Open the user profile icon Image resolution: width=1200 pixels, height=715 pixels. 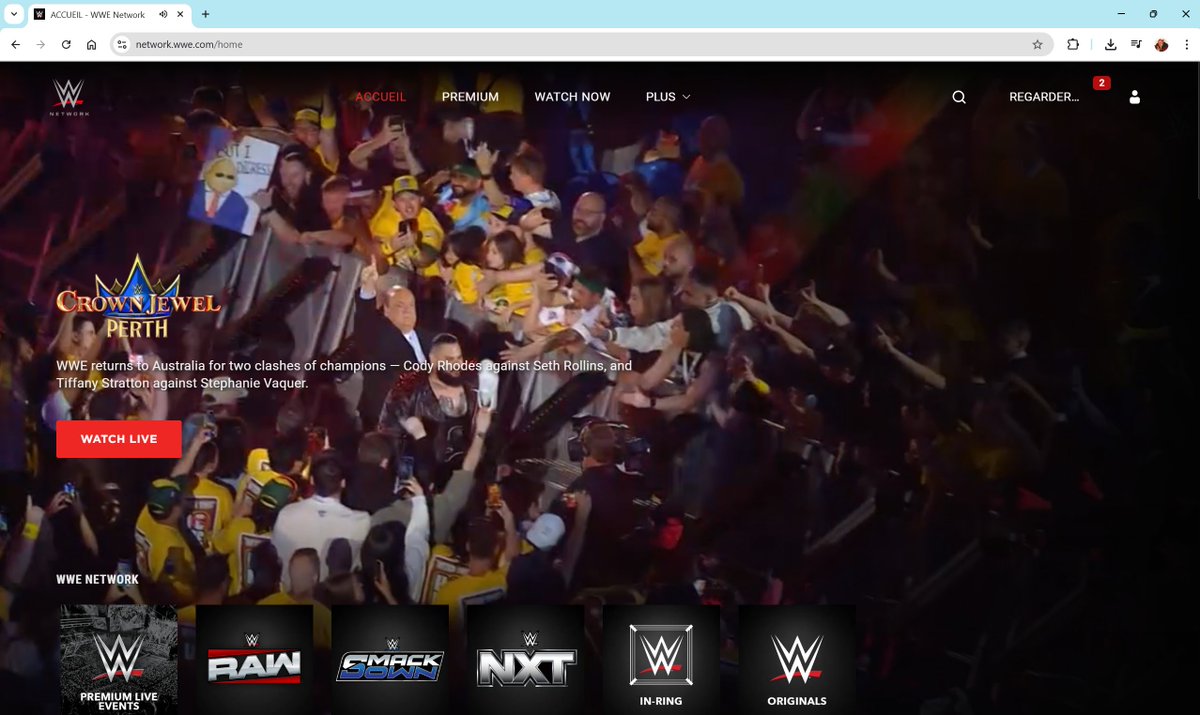pyautogui.click(x=1134, y=97)
